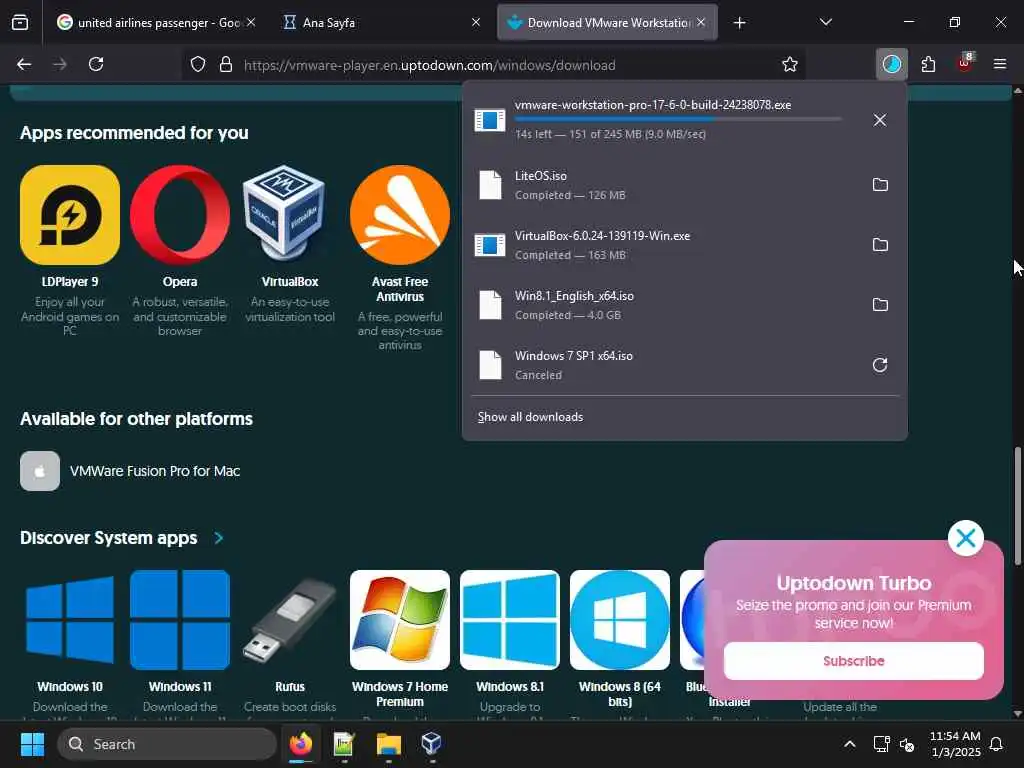Open the Windows Start menu

pyautogui.click(x=32, y=744)
